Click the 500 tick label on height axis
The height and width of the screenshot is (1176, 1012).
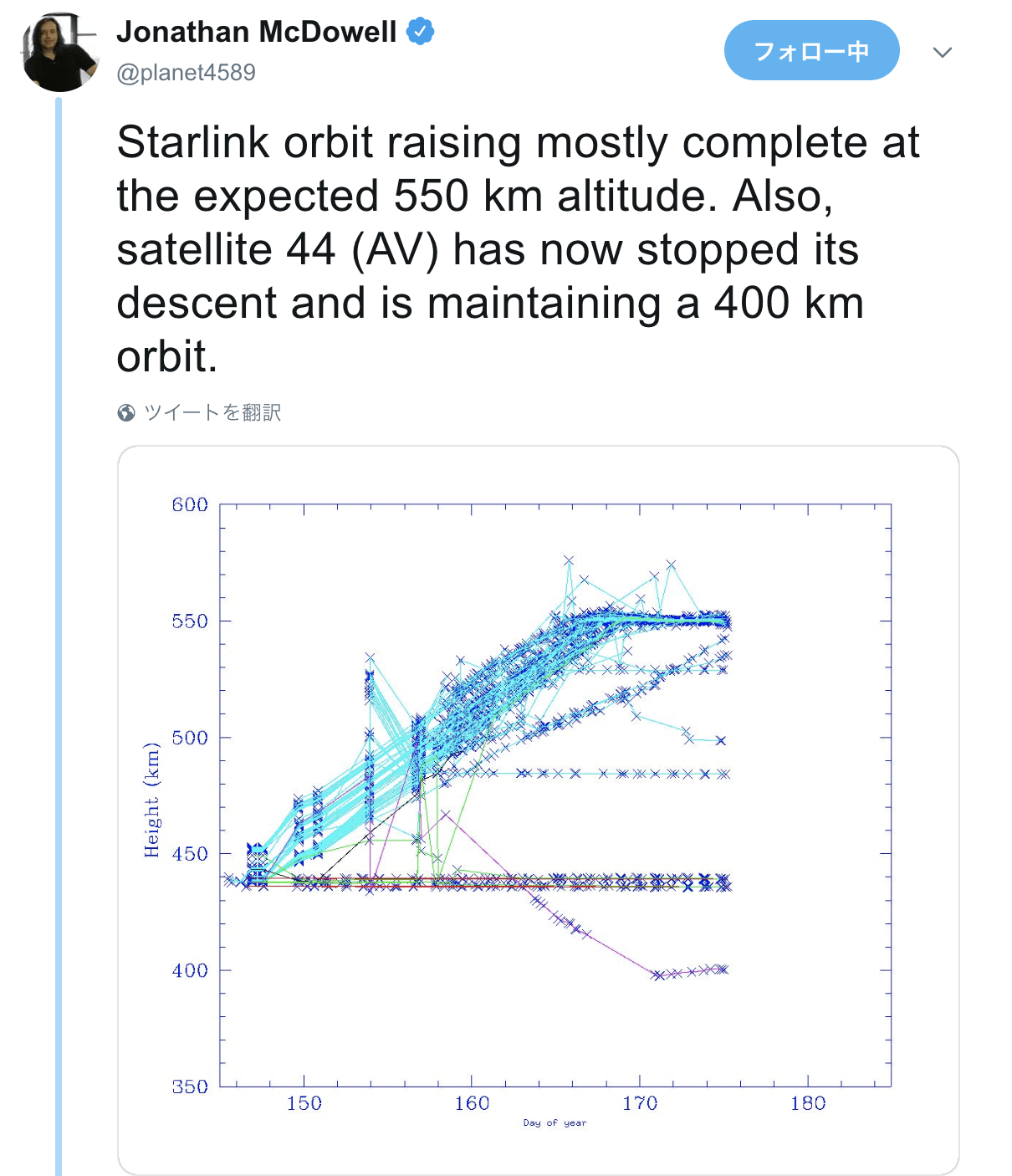pyautogui.click(x=190, y=737)
